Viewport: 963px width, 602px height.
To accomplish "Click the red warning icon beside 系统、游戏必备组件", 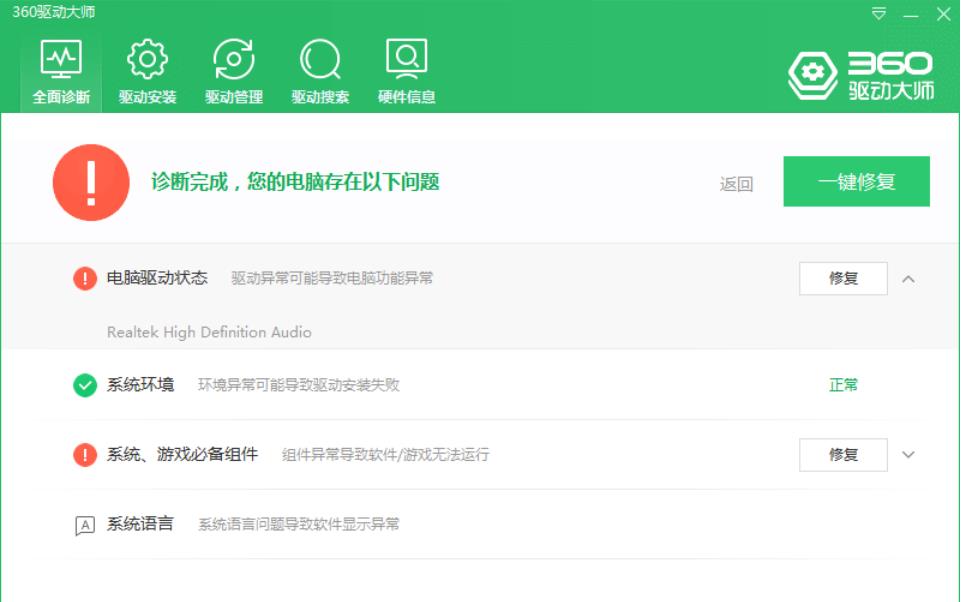I will pyautogui.click(x=85, y=455).
